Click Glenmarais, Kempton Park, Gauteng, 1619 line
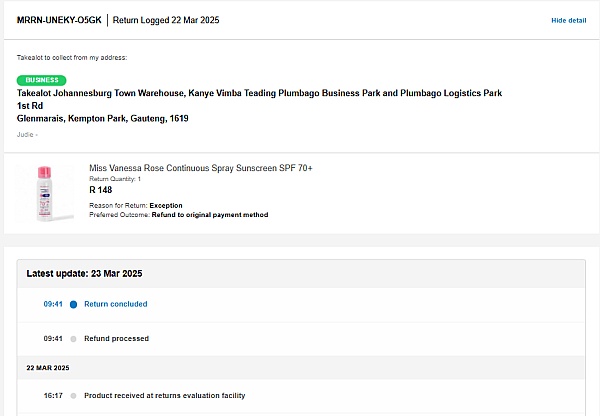The width and height of the screenshot is (600, 416). 103,118
